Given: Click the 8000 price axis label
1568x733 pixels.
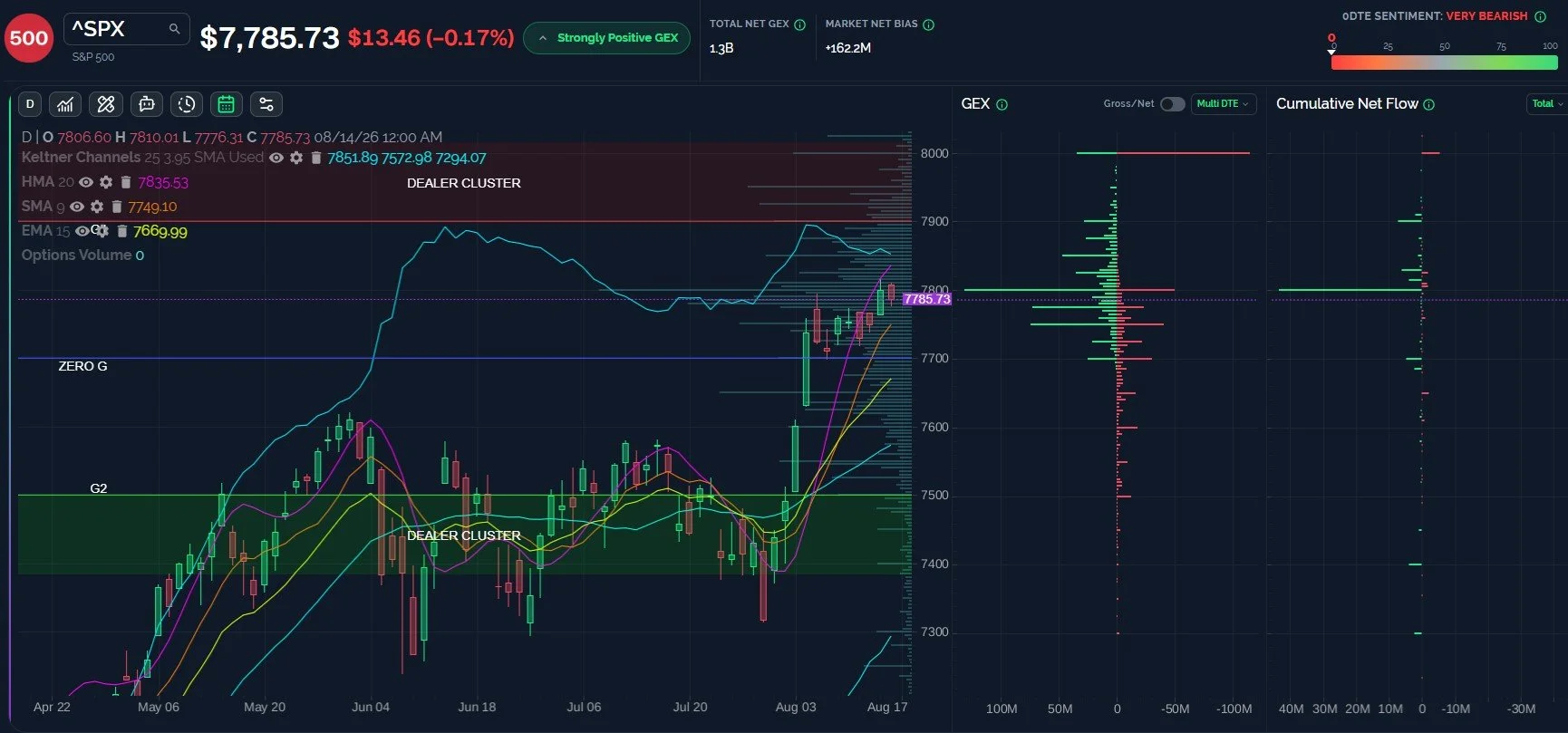Looking at the screenshot, I should pyautogui.click(x=934, y=153).
